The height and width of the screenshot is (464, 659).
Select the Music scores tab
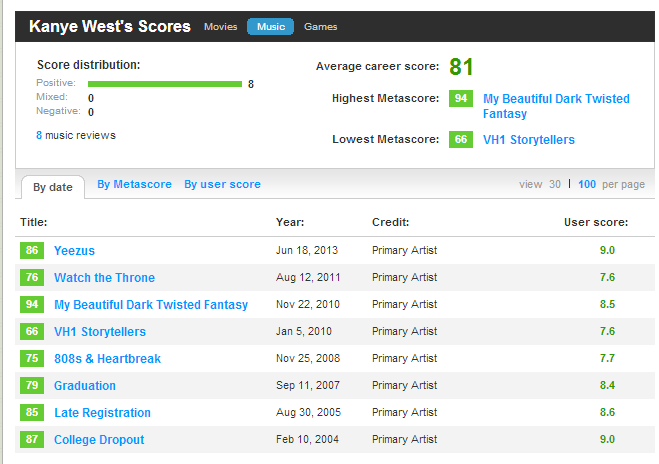(x=271, y=26)
